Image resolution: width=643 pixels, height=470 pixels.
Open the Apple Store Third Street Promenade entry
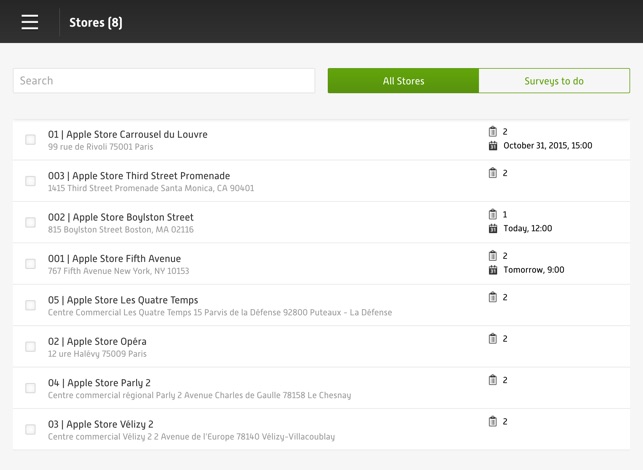139,176
